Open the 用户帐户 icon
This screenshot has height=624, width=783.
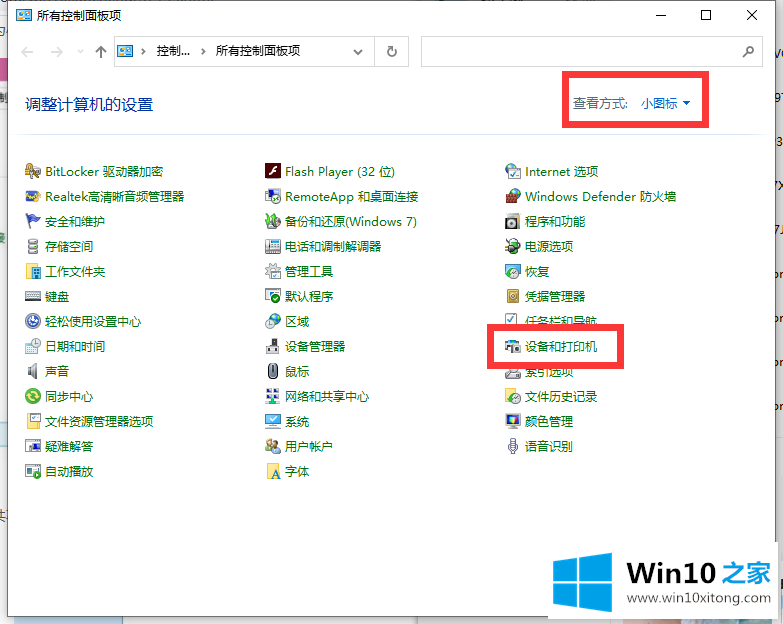tap(273, 446)
